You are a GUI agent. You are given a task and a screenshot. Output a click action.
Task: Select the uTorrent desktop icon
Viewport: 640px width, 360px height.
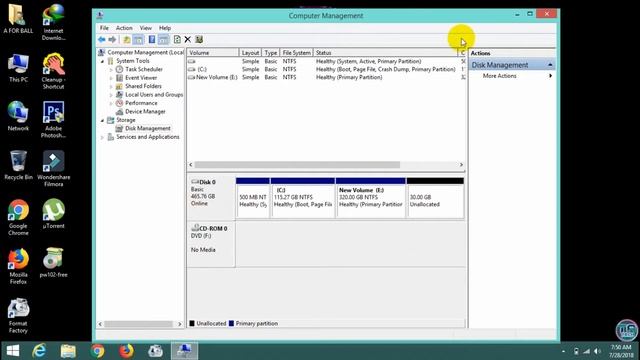(53, 214)
